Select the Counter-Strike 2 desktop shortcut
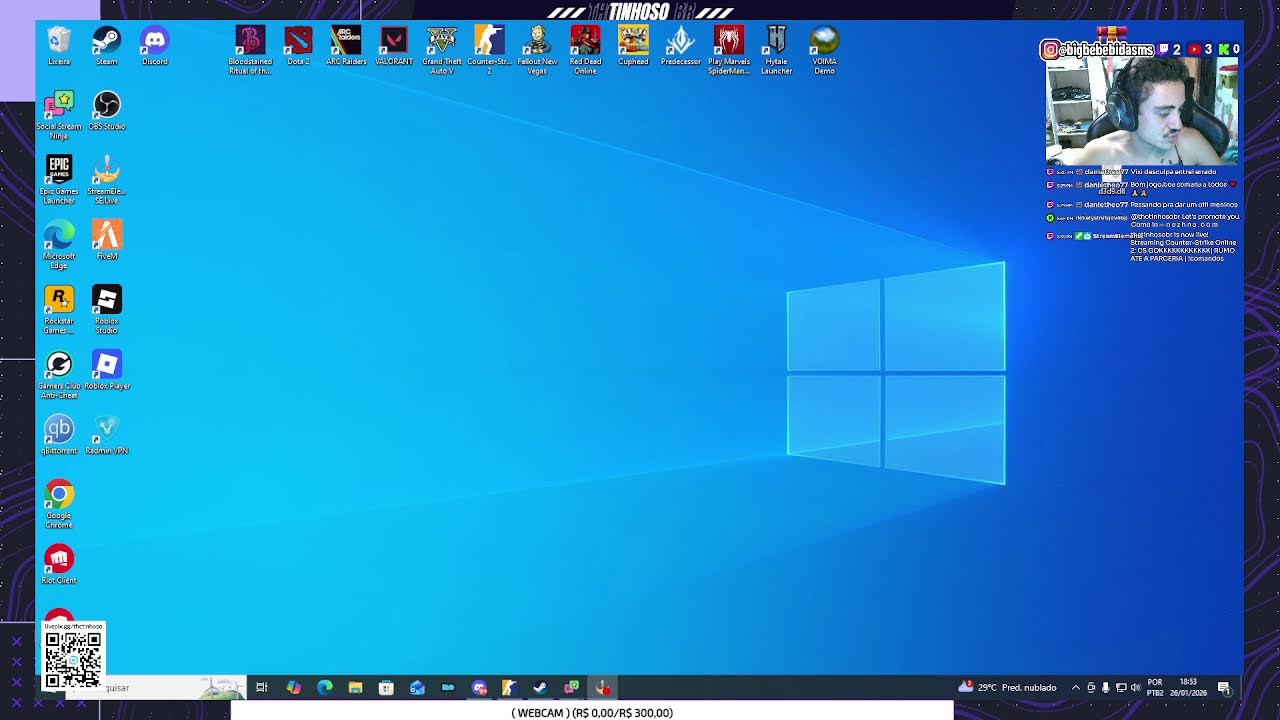 tap(489, 50)
